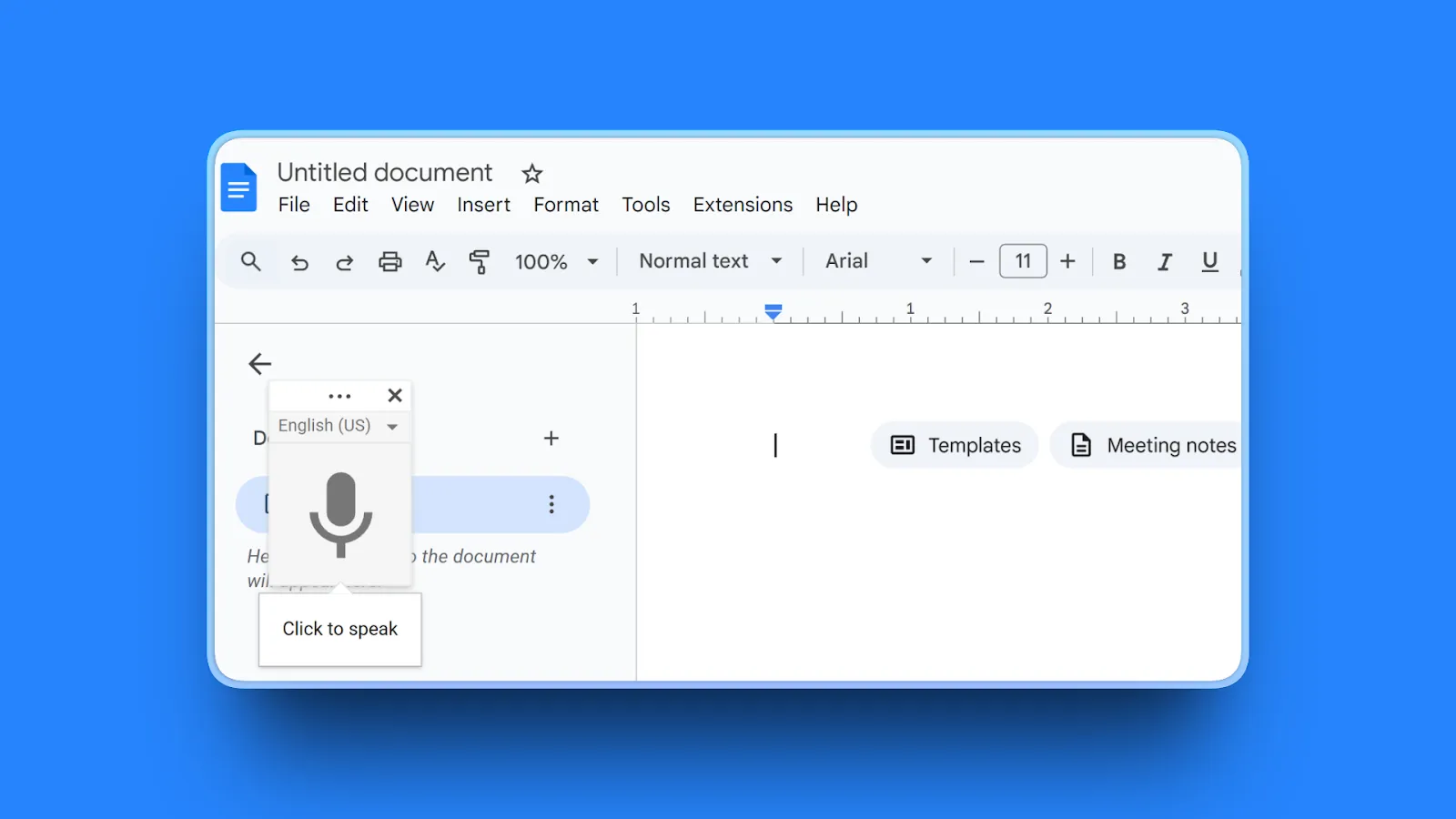Open the Google Docs home icon
1456x819 pixels.
tap(238, 187)
